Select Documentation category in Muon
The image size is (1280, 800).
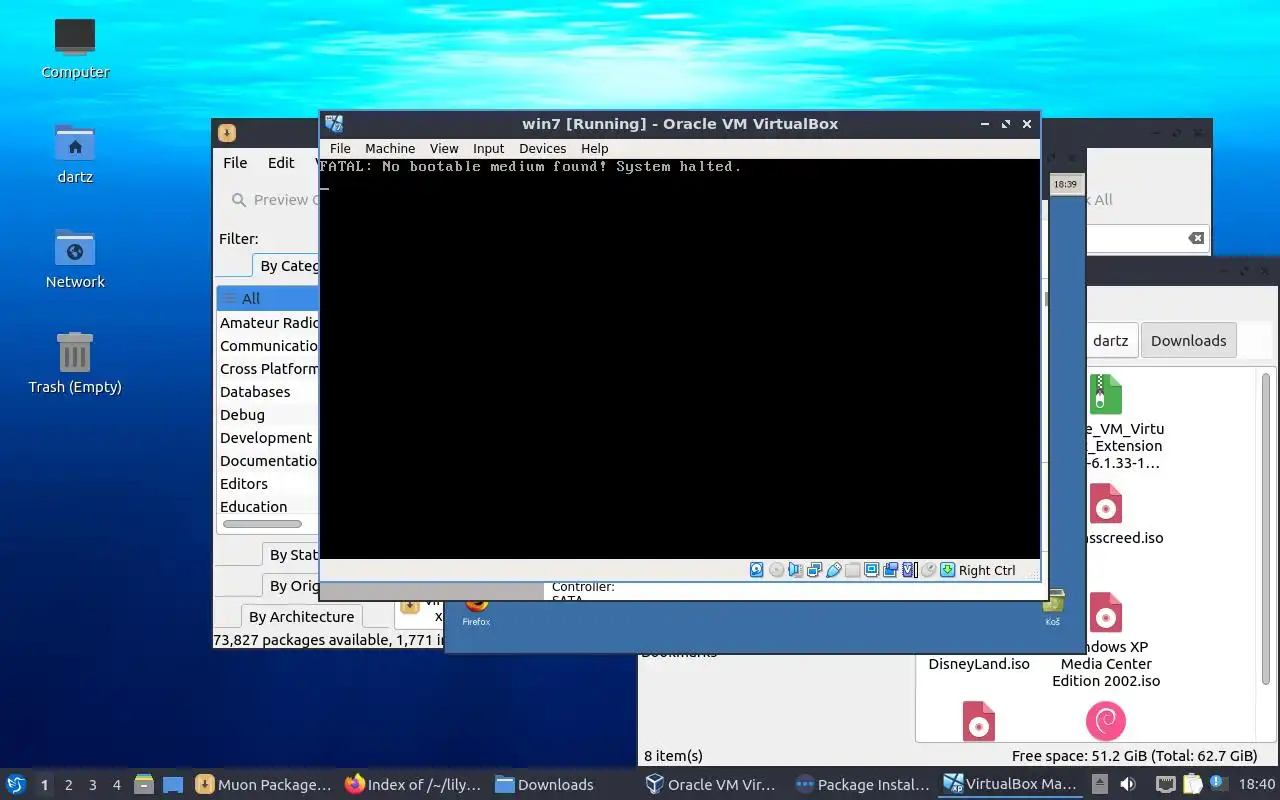267,460
